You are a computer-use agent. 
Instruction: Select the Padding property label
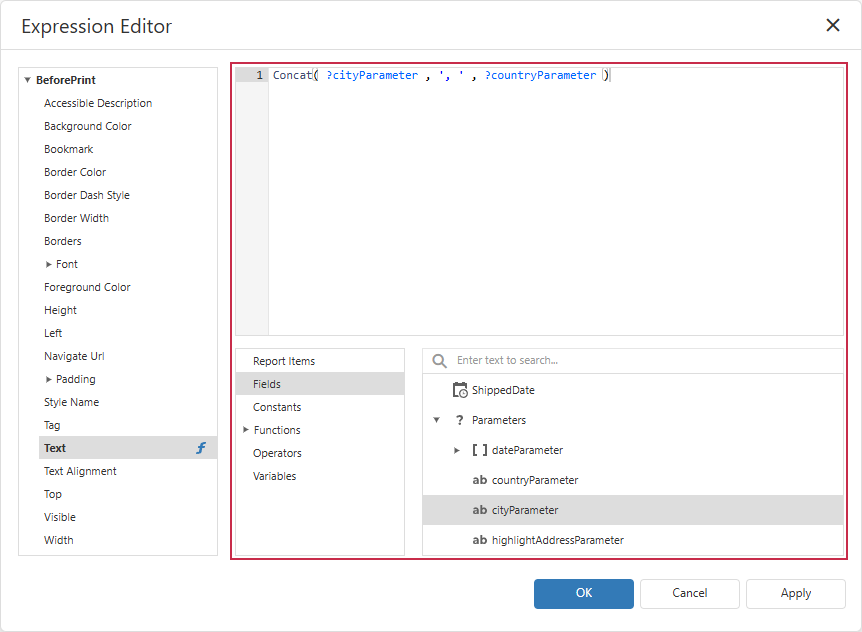75,379
